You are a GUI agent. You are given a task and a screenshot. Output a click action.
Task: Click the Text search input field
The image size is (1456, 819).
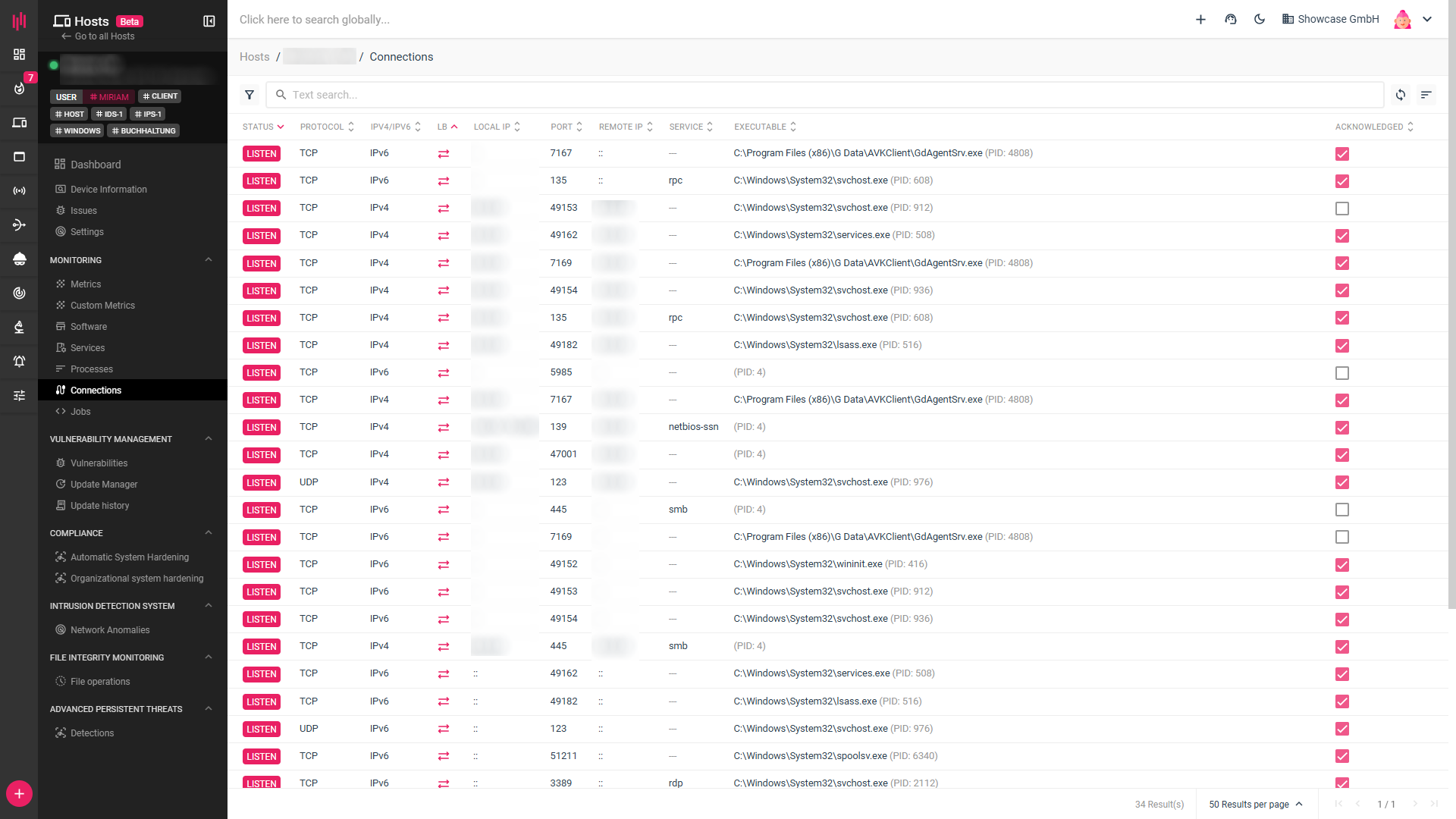(x=827, y=95)
